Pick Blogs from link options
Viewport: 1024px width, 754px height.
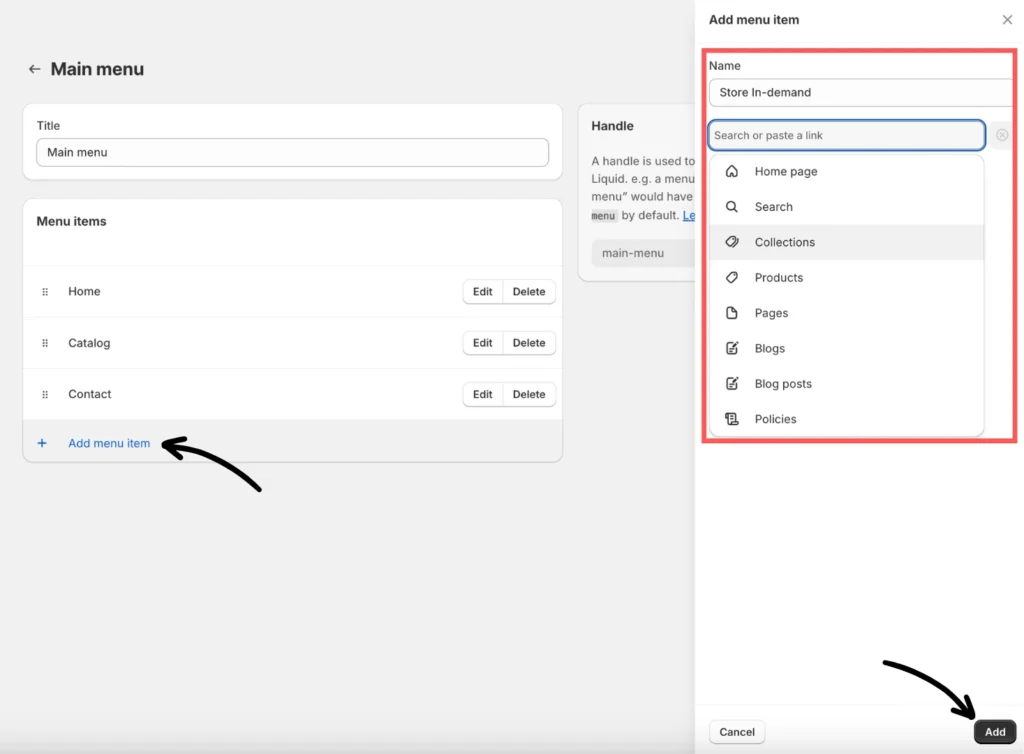769,349
